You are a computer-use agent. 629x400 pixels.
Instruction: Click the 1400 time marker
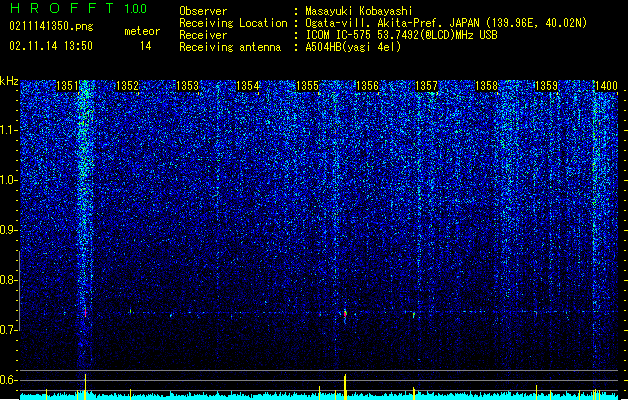tap(606, 86)
